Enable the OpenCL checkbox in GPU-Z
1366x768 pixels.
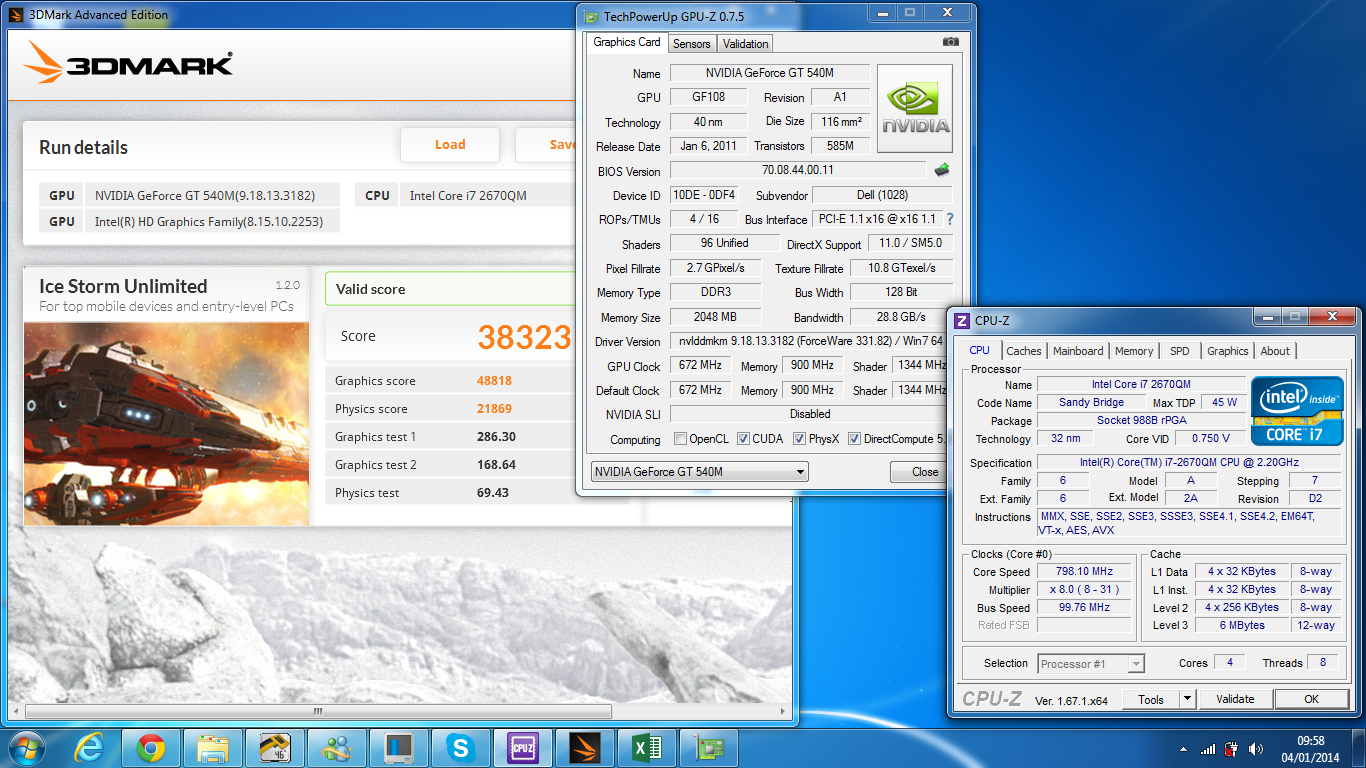coord(681,439)
